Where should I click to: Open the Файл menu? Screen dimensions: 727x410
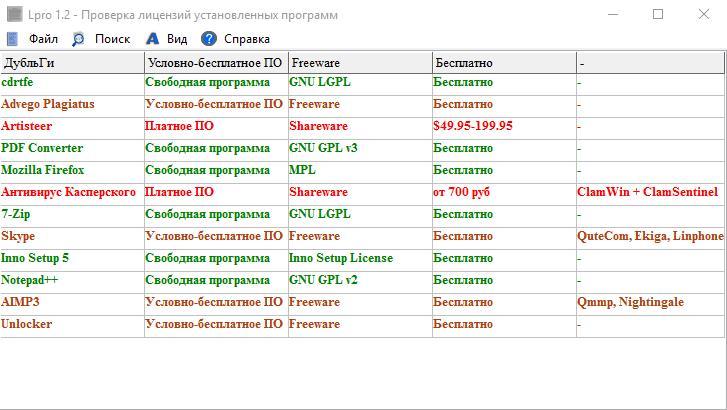pos(43,39)
